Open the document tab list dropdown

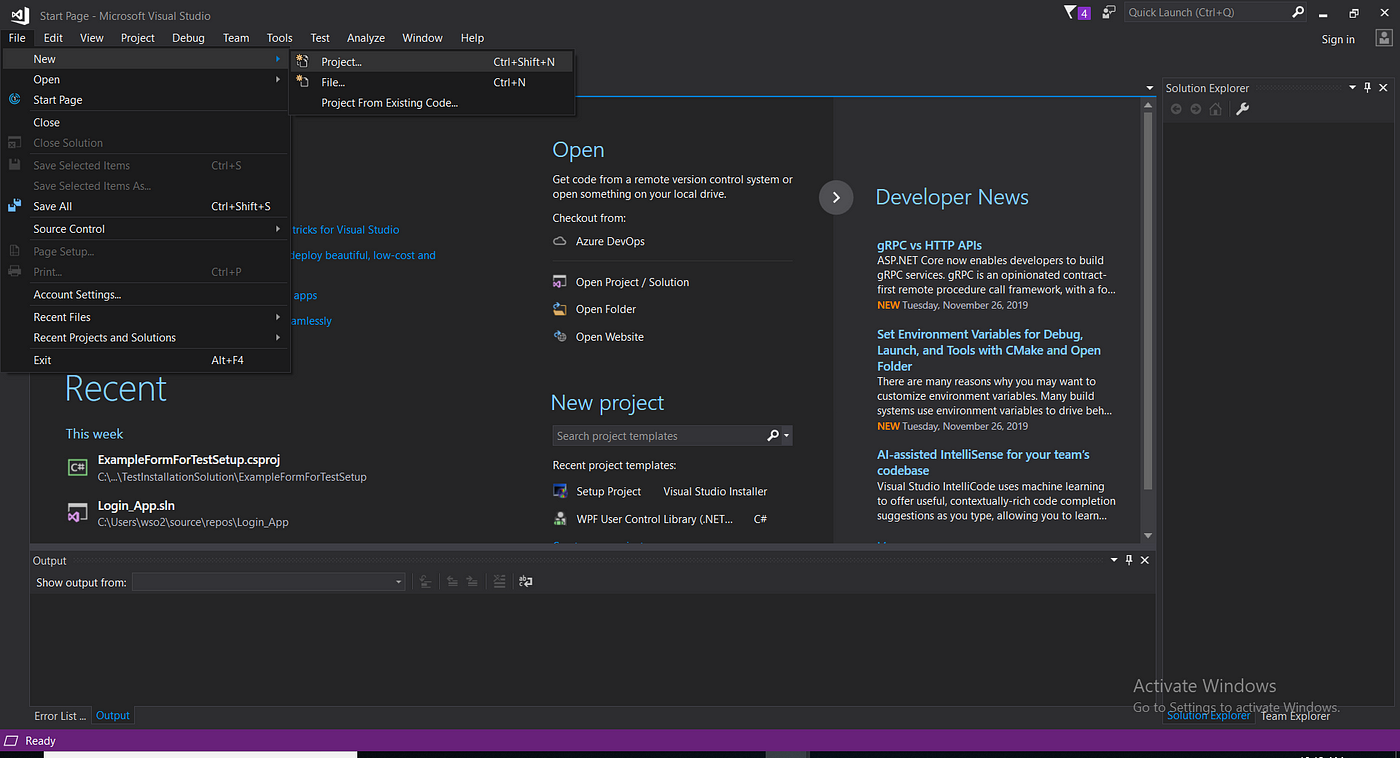tap(1150, 88)
